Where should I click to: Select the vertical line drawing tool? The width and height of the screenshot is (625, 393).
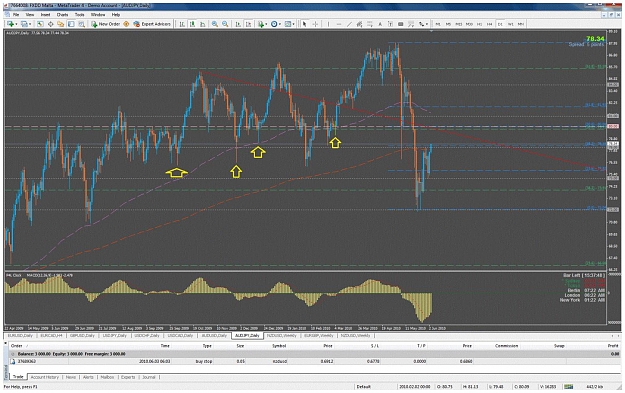(x=328, y=24)
